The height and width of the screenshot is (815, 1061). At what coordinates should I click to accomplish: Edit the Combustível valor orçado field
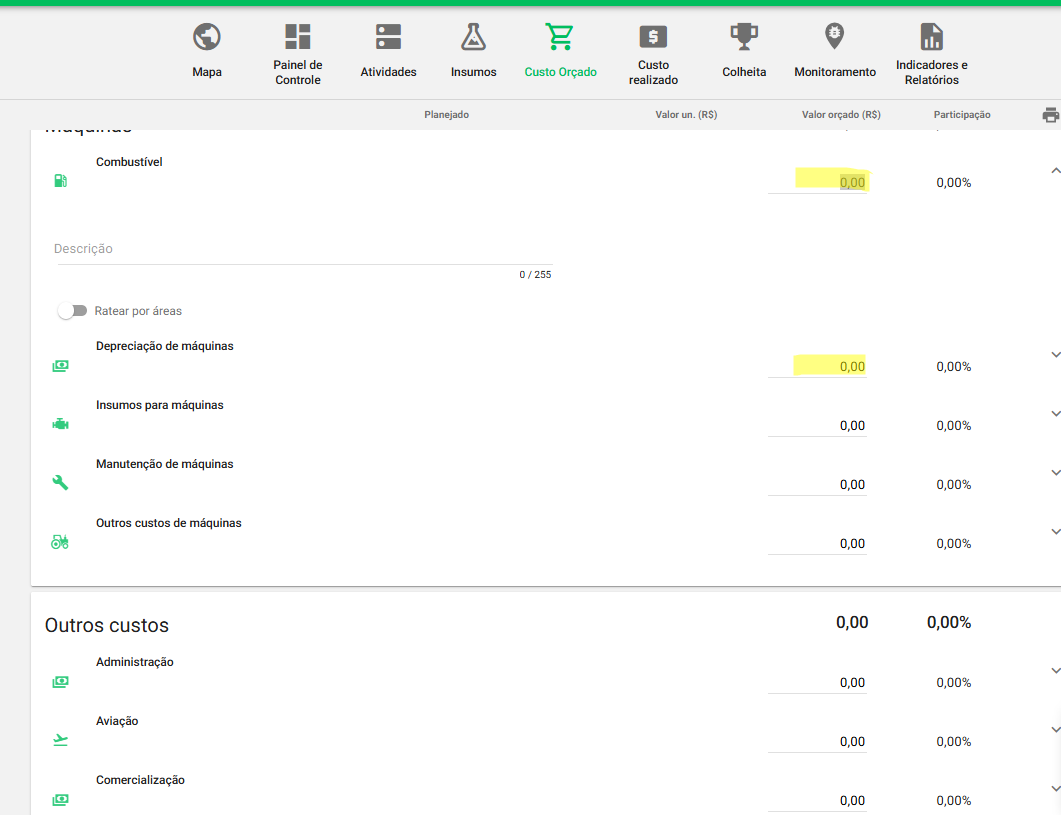click(x=818, y=182)
